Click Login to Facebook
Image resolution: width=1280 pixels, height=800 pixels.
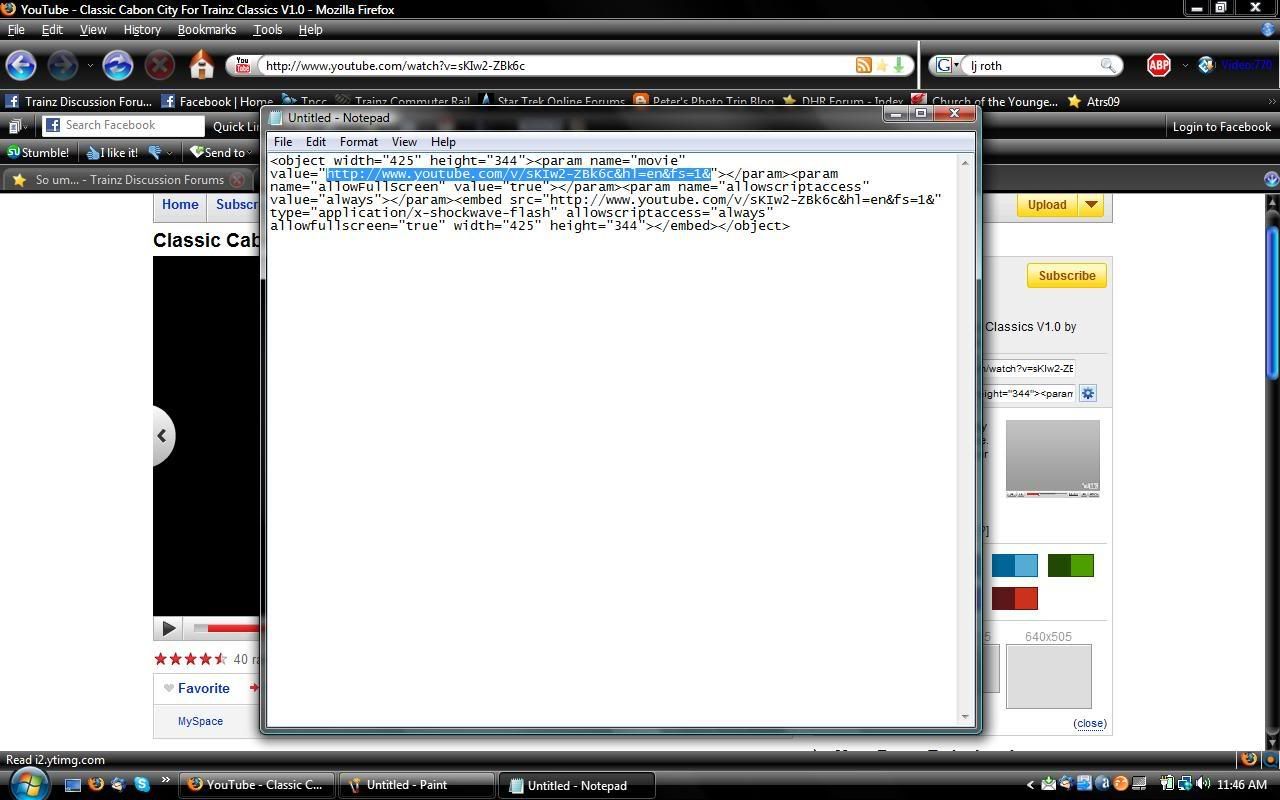[1221, 127]
